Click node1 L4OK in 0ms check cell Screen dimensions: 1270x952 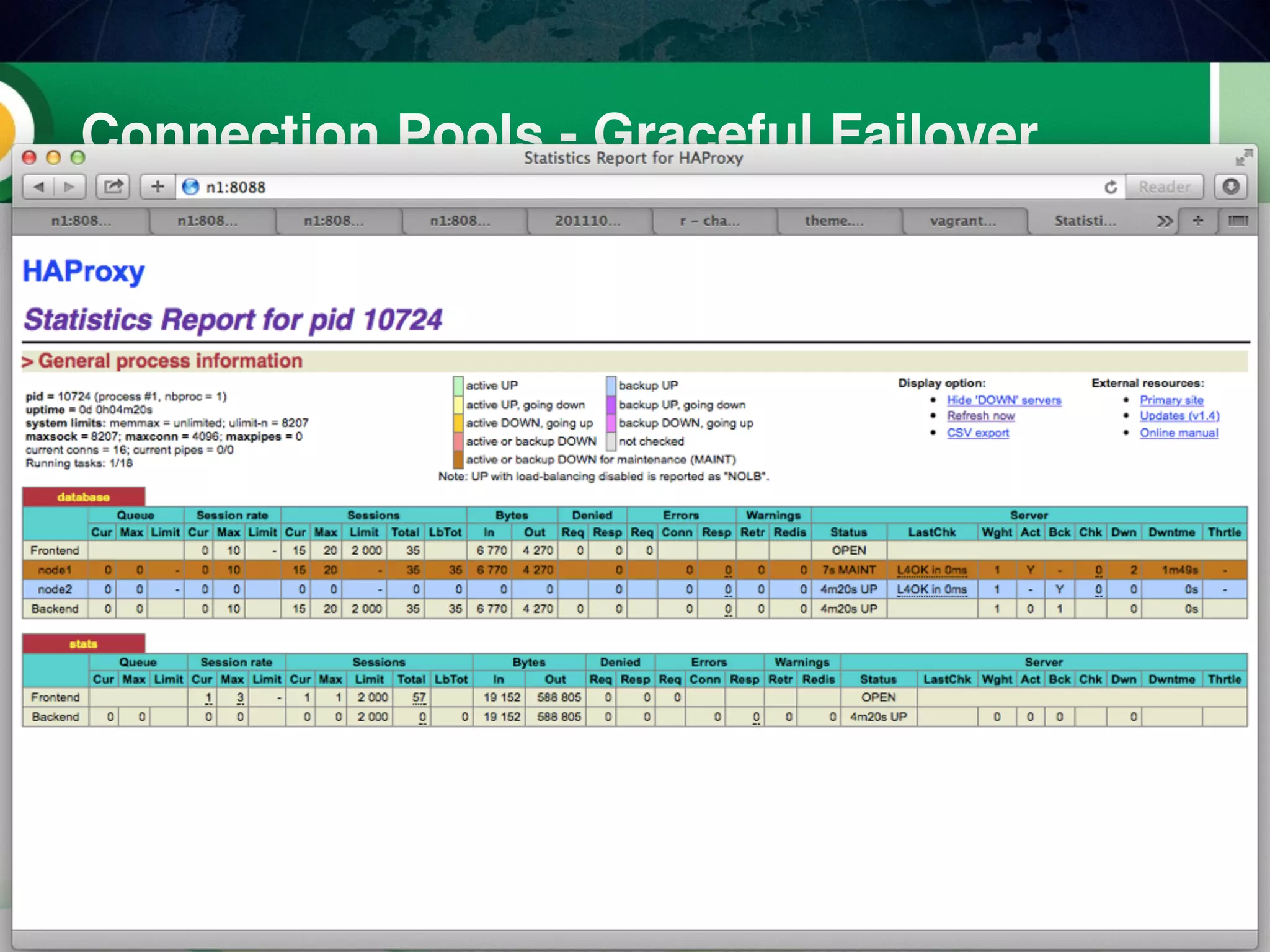(x=932, y=570)
